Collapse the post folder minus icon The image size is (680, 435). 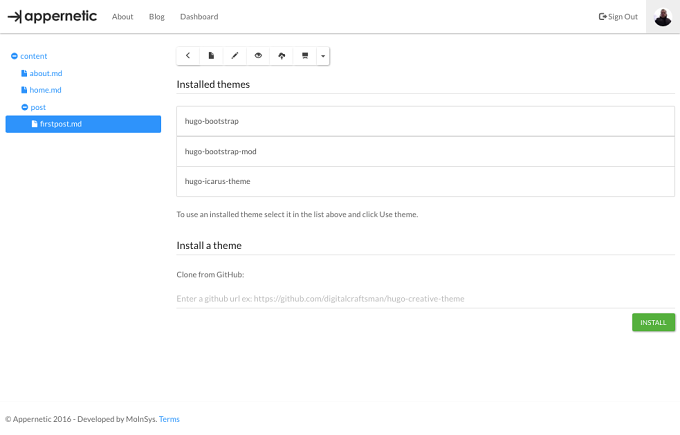(x=25, y=107)
